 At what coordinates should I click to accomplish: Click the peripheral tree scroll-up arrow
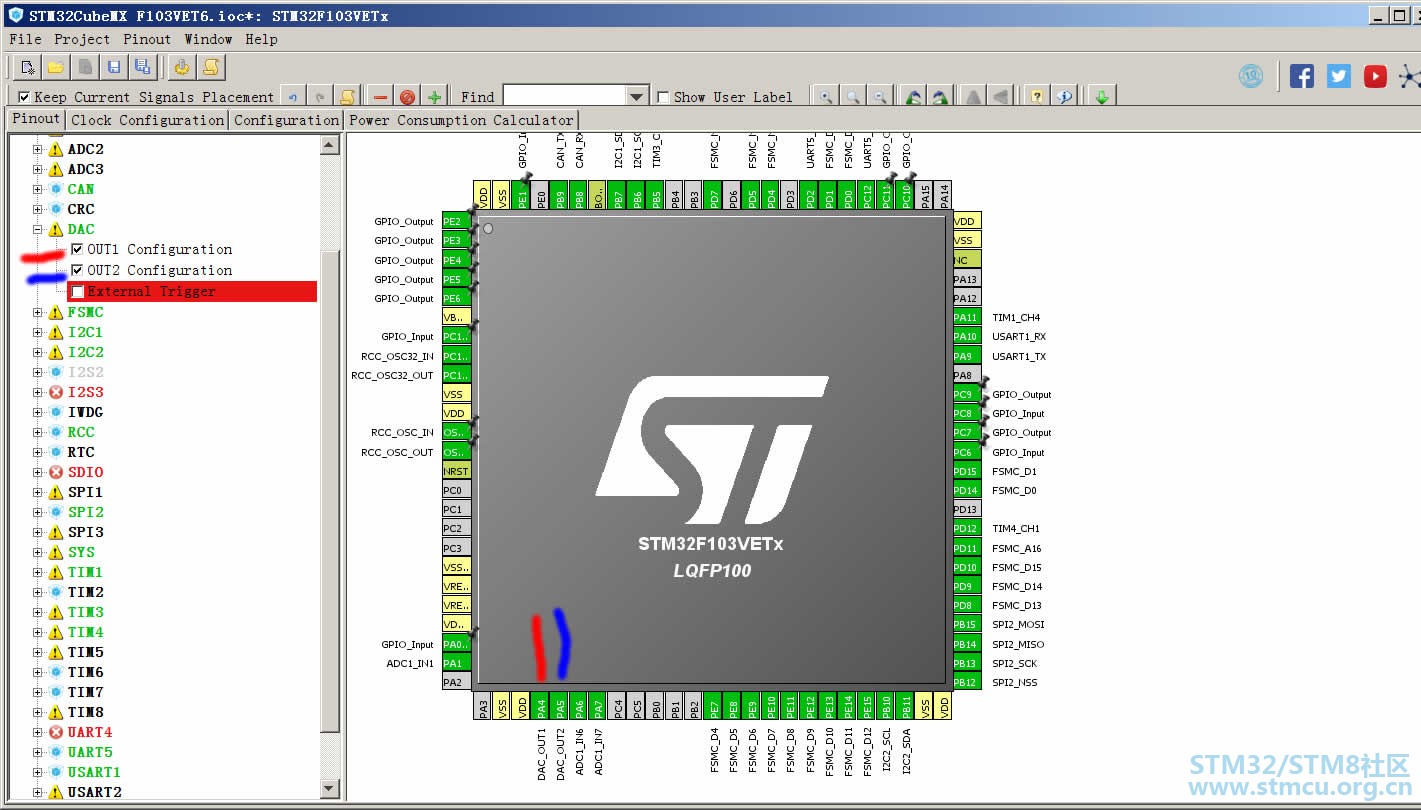tap(329, 145)
